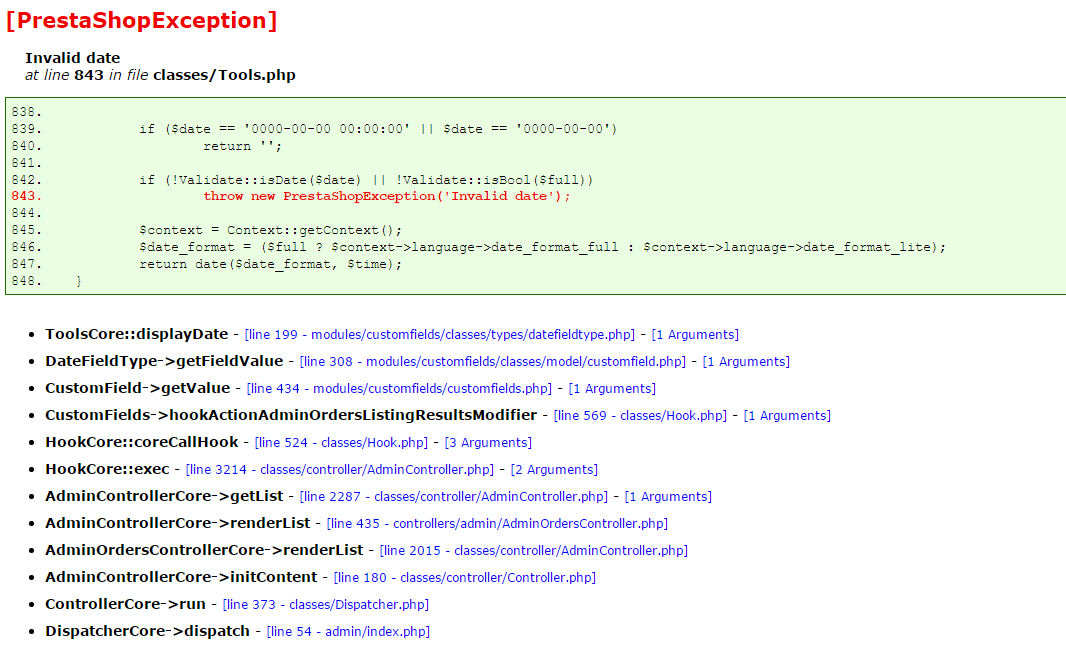Open the line 434 customfields.php link
This screenshot has width=1066, height=650.
tap(399, 388)
